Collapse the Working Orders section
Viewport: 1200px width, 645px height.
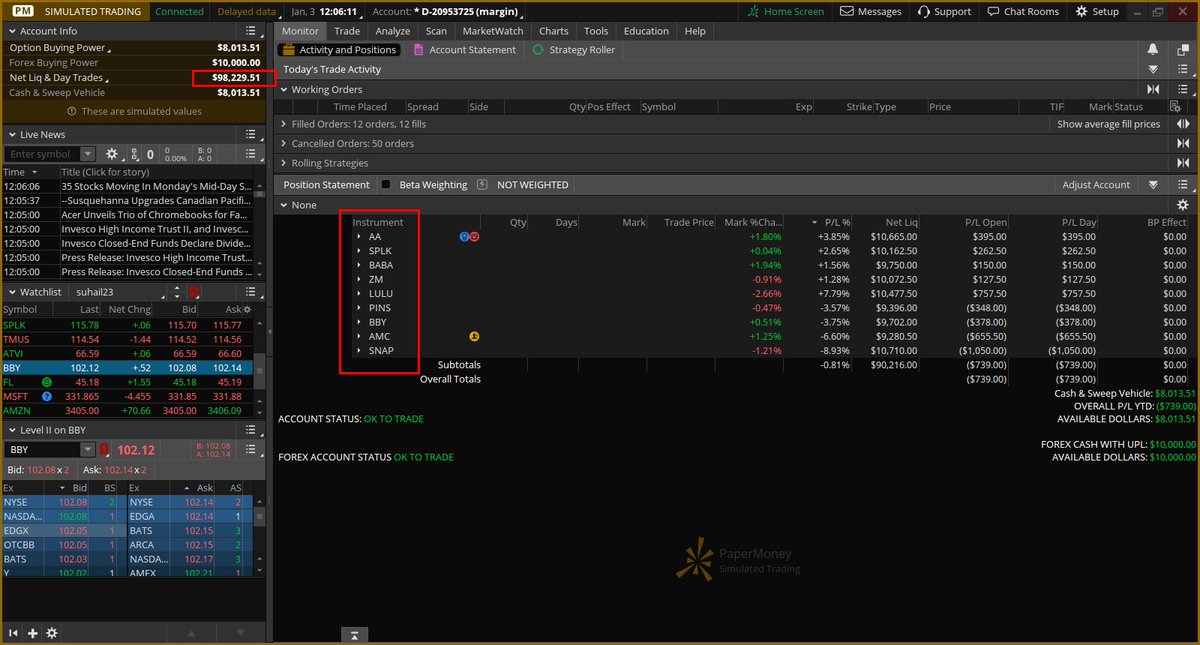point(284,89)
